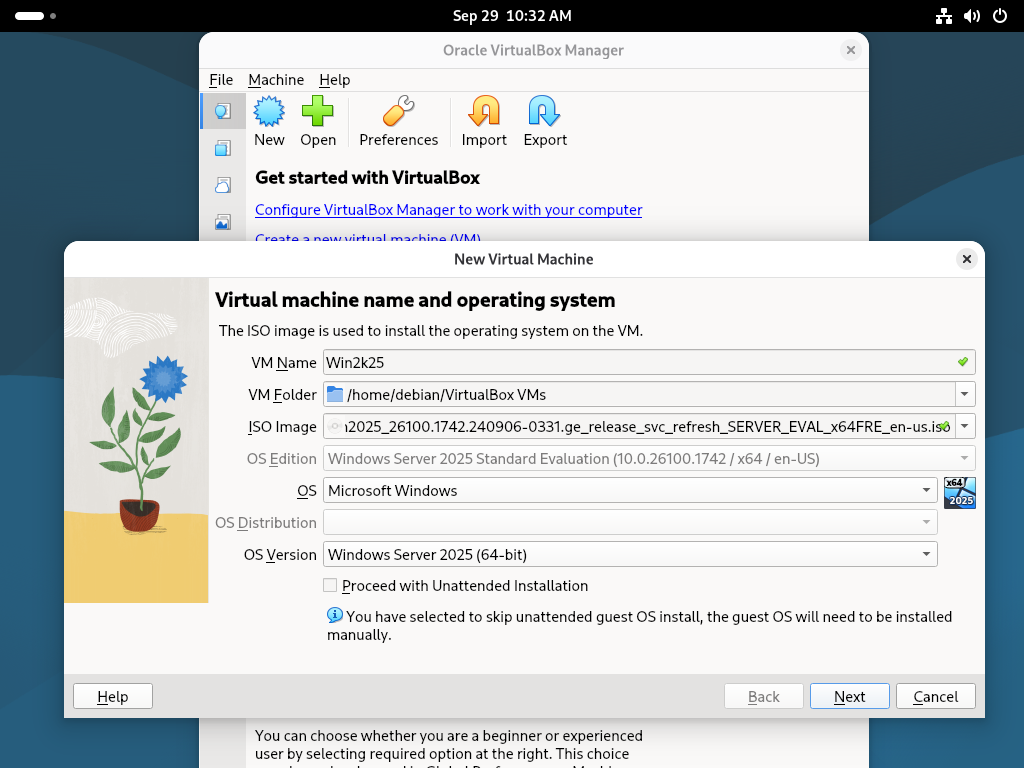Open the File menu
Image resolution: width=1024 pixels, height=768 pixels.
pyautogui.click(x=221, y=80)
